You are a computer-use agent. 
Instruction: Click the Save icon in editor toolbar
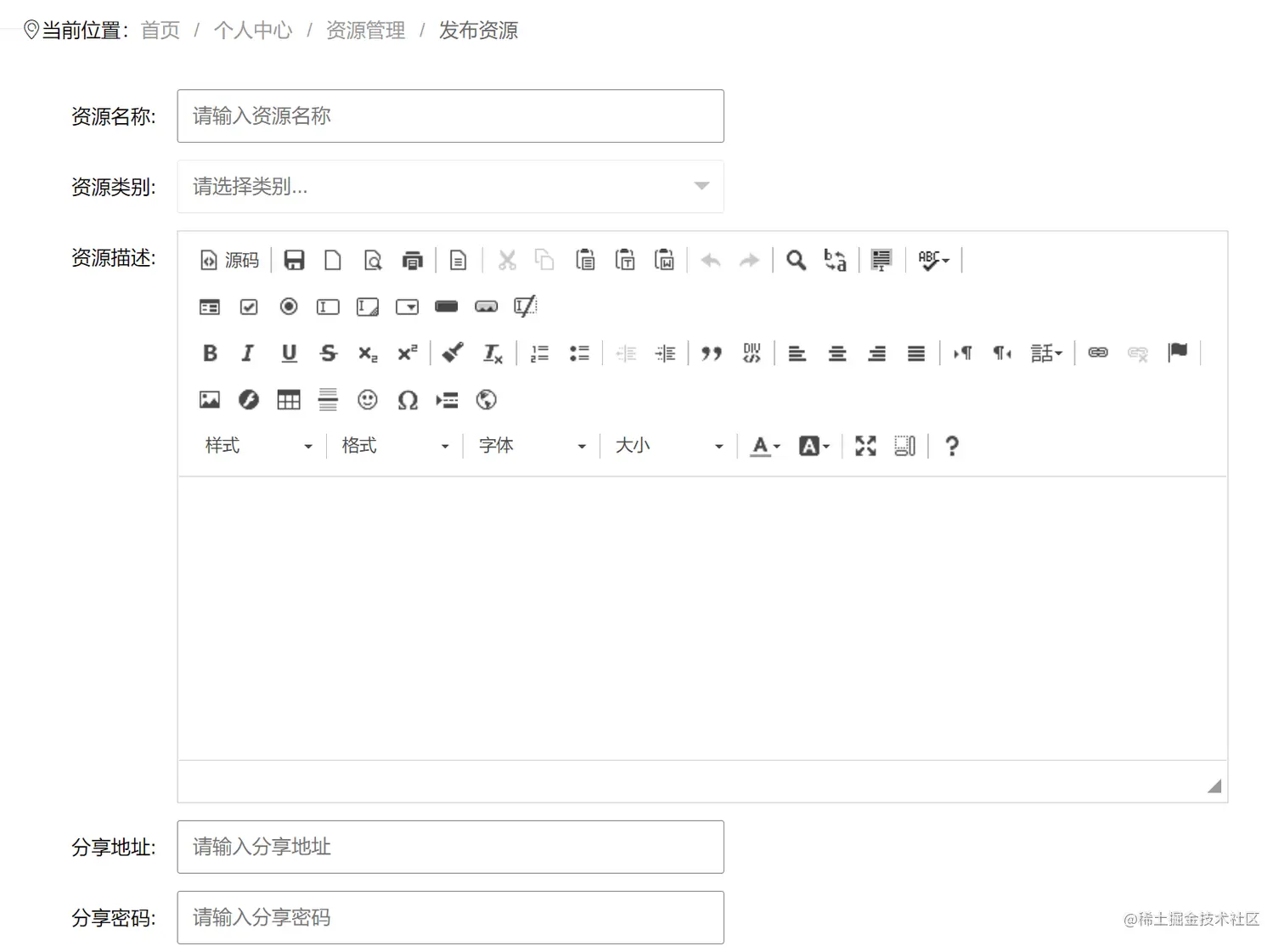[294, 260]
